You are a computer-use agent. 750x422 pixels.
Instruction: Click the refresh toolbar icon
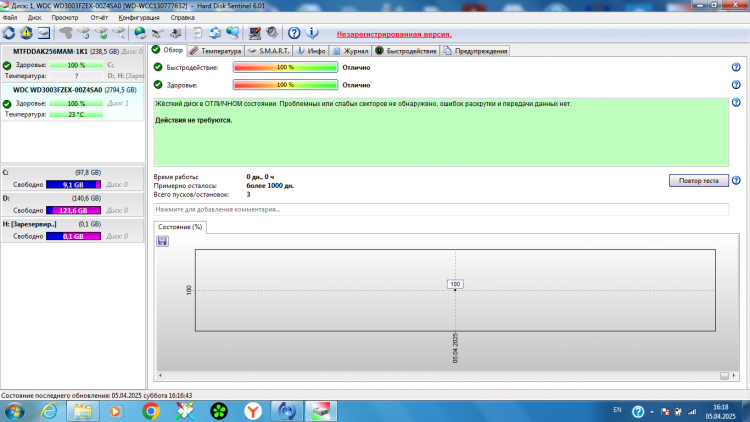point(9,33)
